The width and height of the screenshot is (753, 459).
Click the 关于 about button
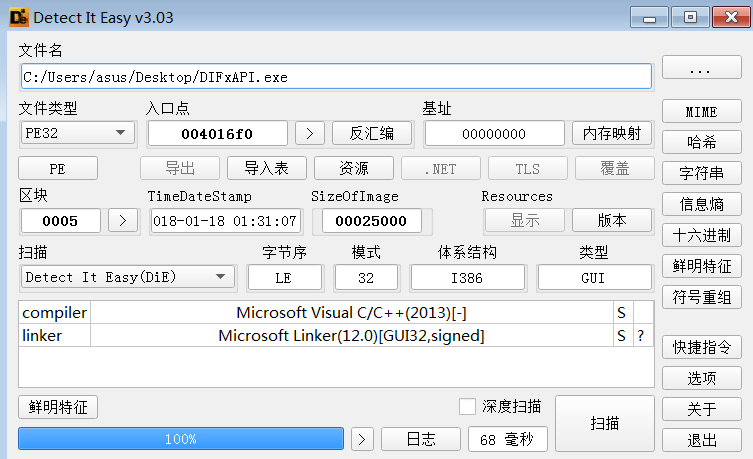[x=702, y=409]
